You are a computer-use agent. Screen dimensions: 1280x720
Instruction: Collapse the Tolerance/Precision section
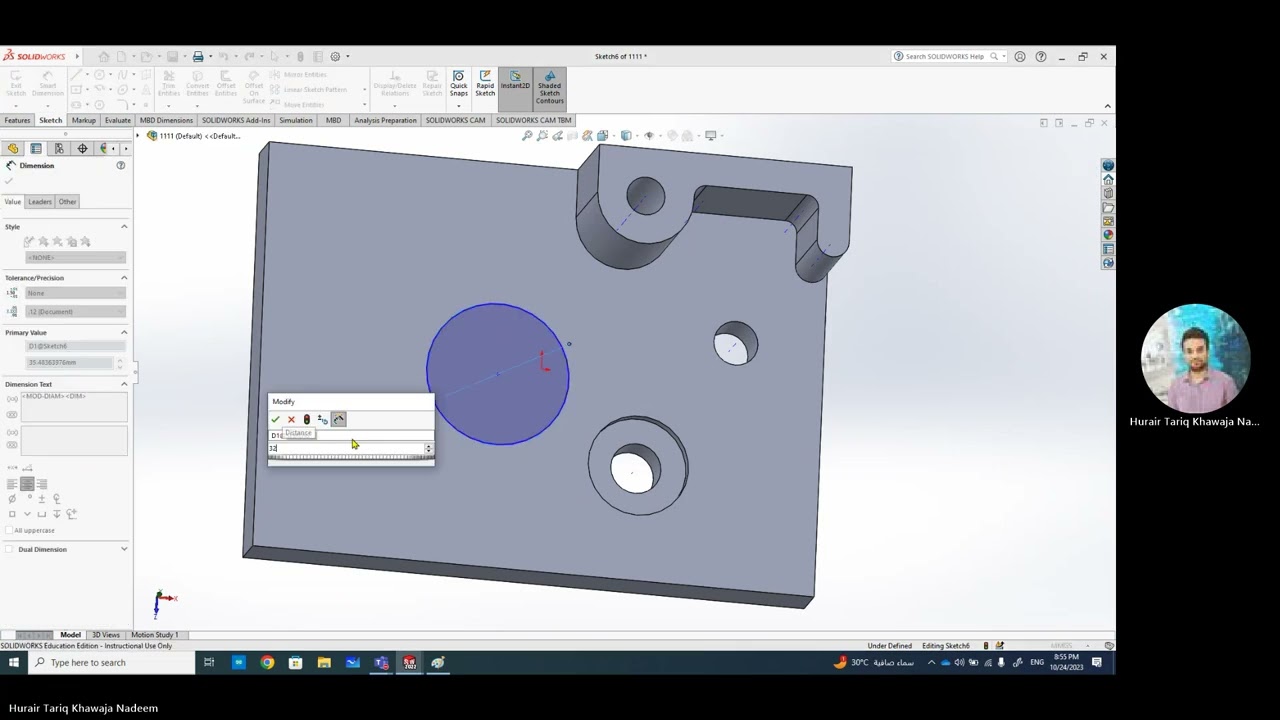124,278
